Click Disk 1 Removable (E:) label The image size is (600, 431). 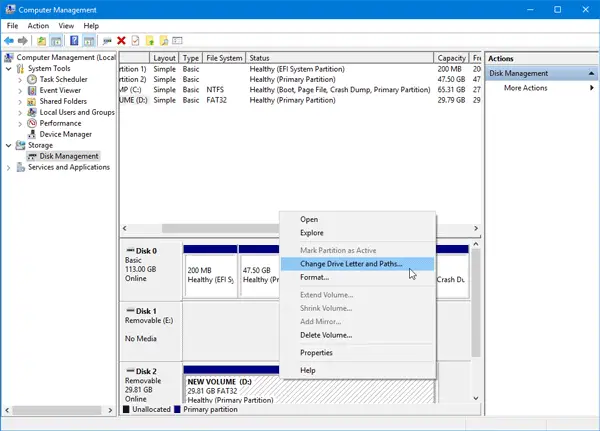151,321
